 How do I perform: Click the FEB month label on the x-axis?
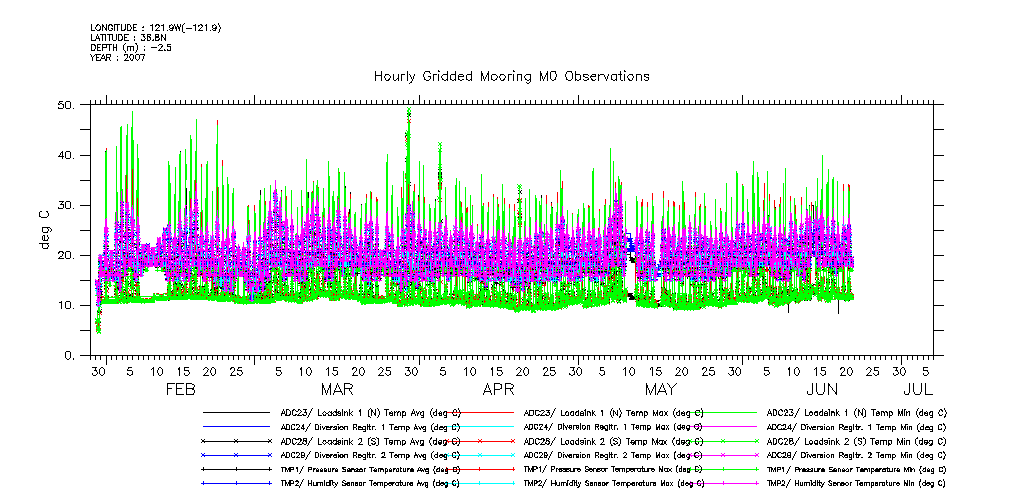pyautogui.click(x=180, y=390)
